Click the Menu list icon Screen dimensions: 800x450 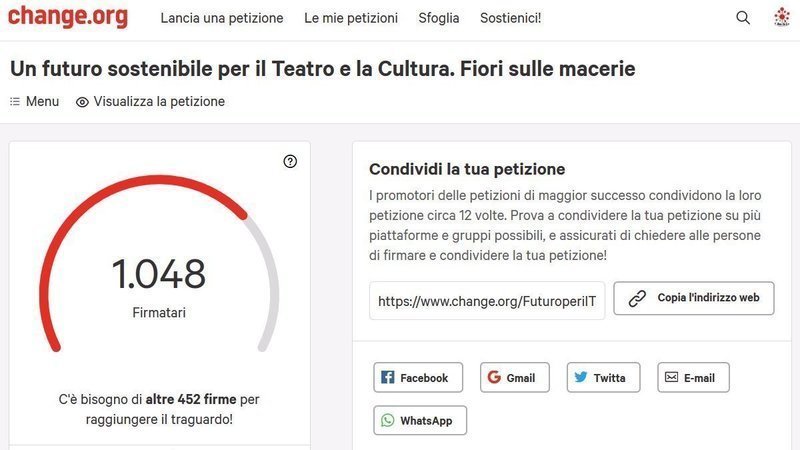pyautogui.click(x=15, y=102)
